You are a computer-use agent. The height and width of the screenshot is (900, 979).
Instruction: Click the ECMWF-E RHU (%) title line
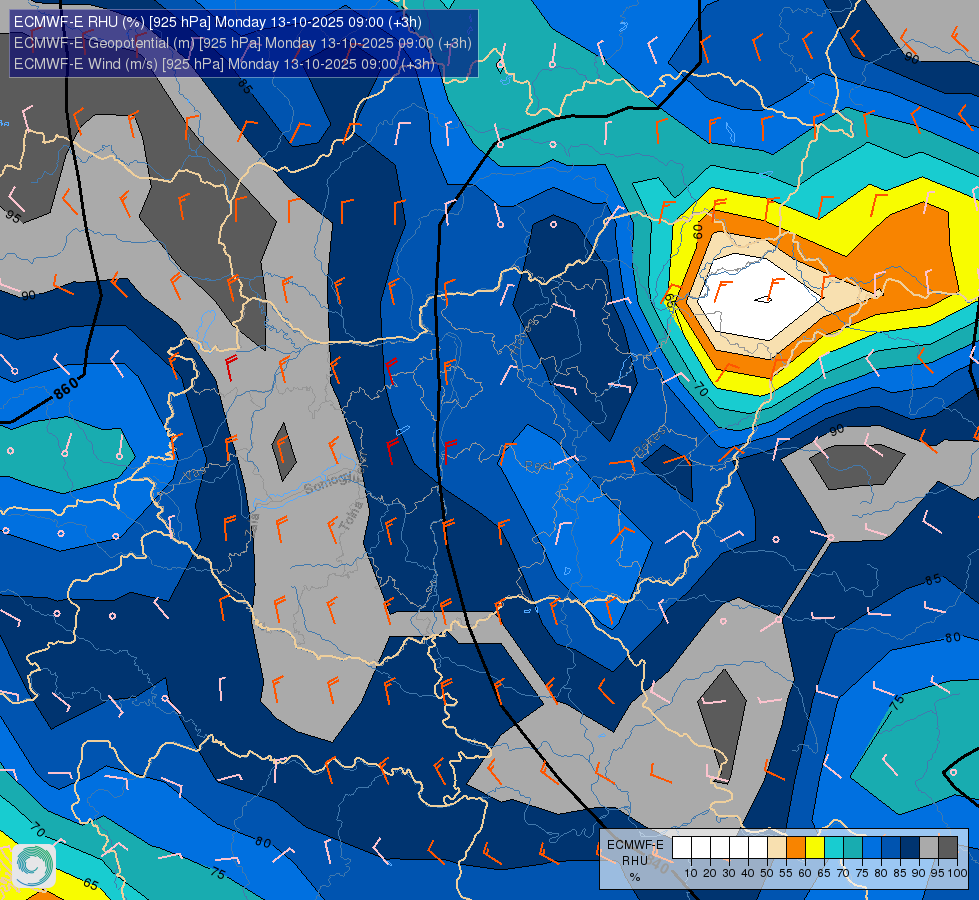pyautogui.click(x=218, y=22)
